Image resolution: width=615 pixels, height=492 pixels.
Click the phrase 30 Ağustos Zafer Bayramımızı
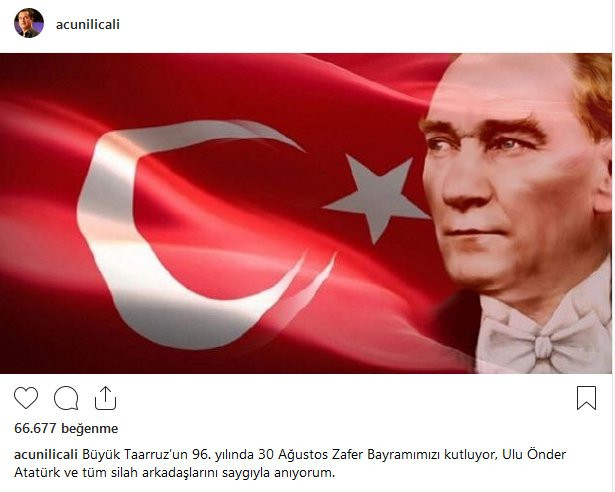(349, 455)
